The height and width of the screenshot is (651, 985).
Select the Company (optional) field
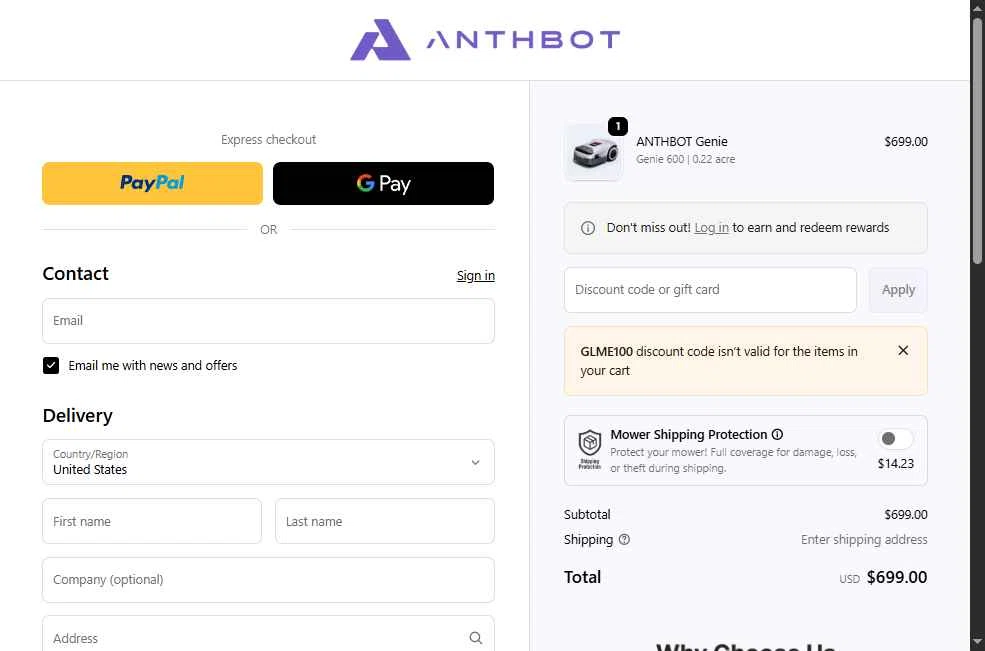[x=268, y=580]
